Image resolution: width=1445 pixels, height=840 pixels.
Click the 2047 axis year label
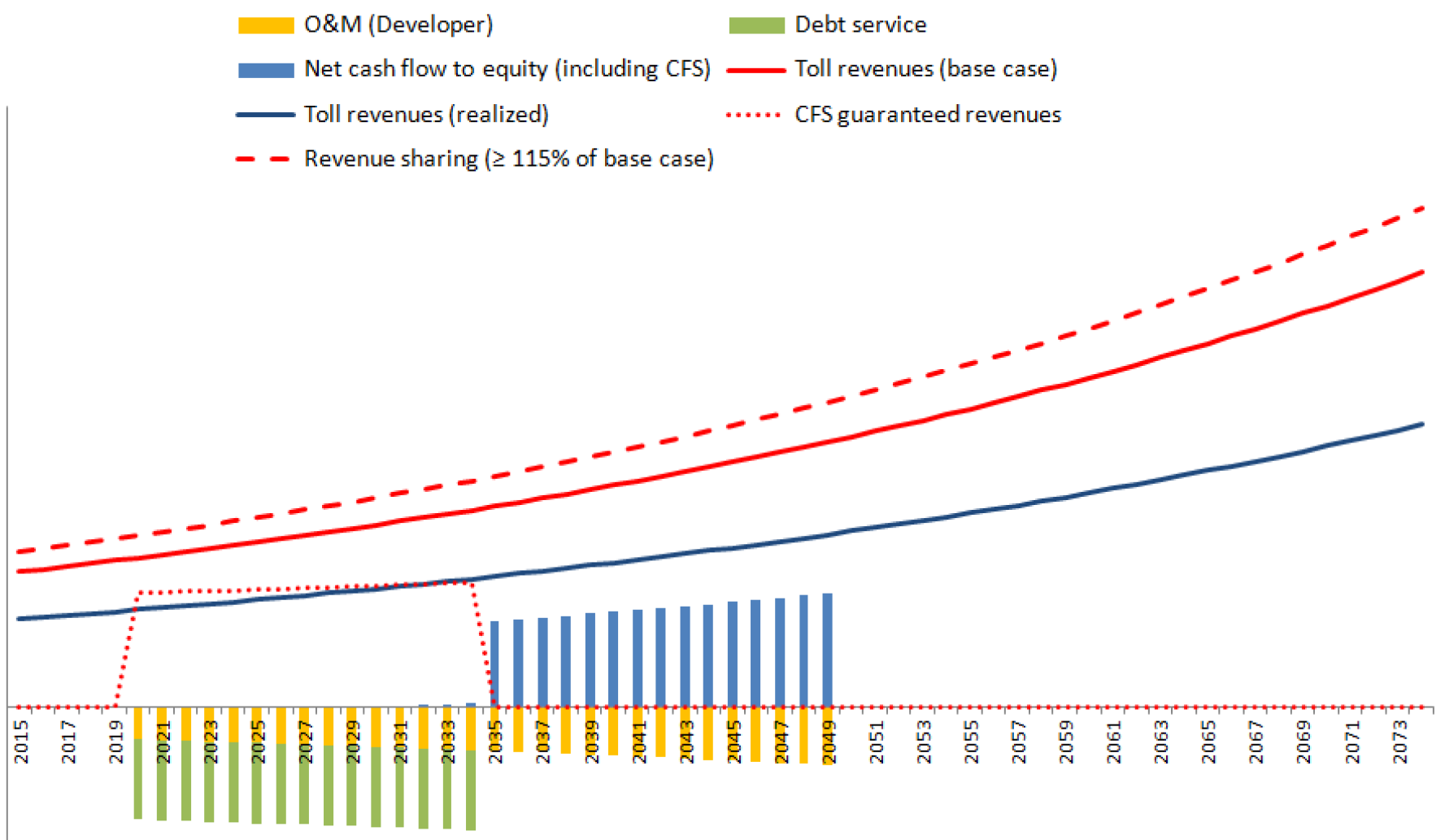pos(781,742)
